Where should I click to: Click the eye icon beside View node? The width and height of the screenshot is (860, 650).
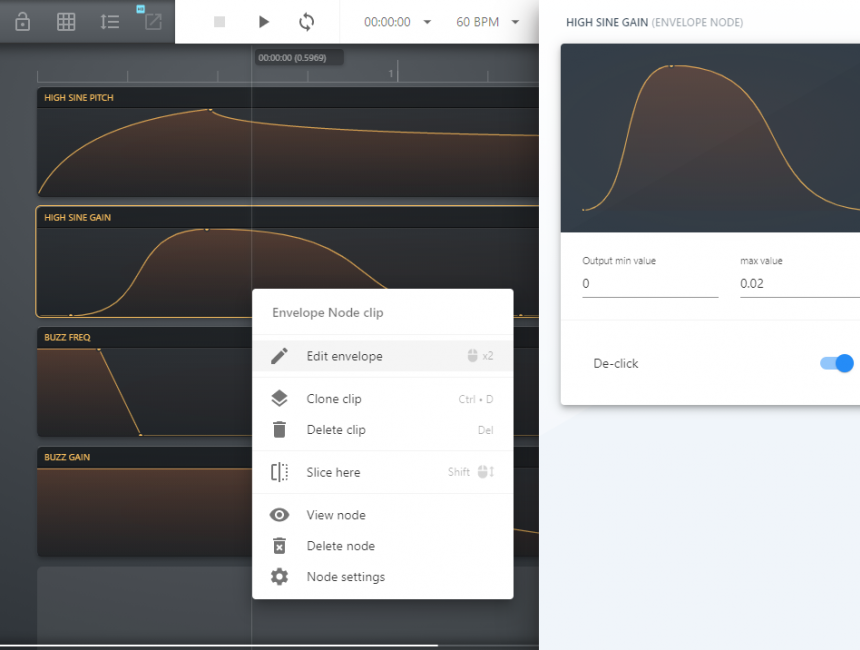tap(278, 514)
